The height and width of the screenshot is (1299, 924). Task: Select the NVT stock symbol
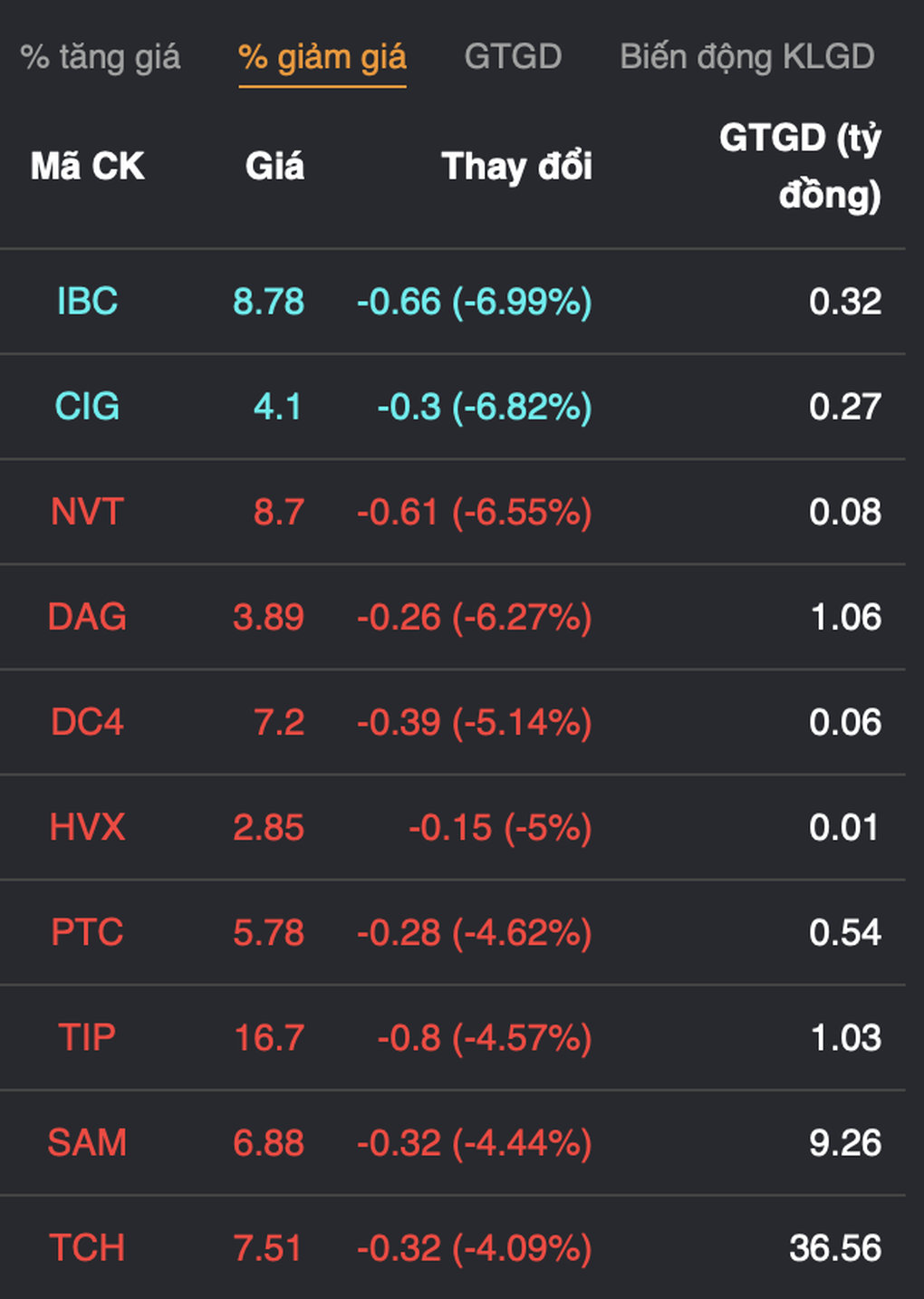coord(87,512)
